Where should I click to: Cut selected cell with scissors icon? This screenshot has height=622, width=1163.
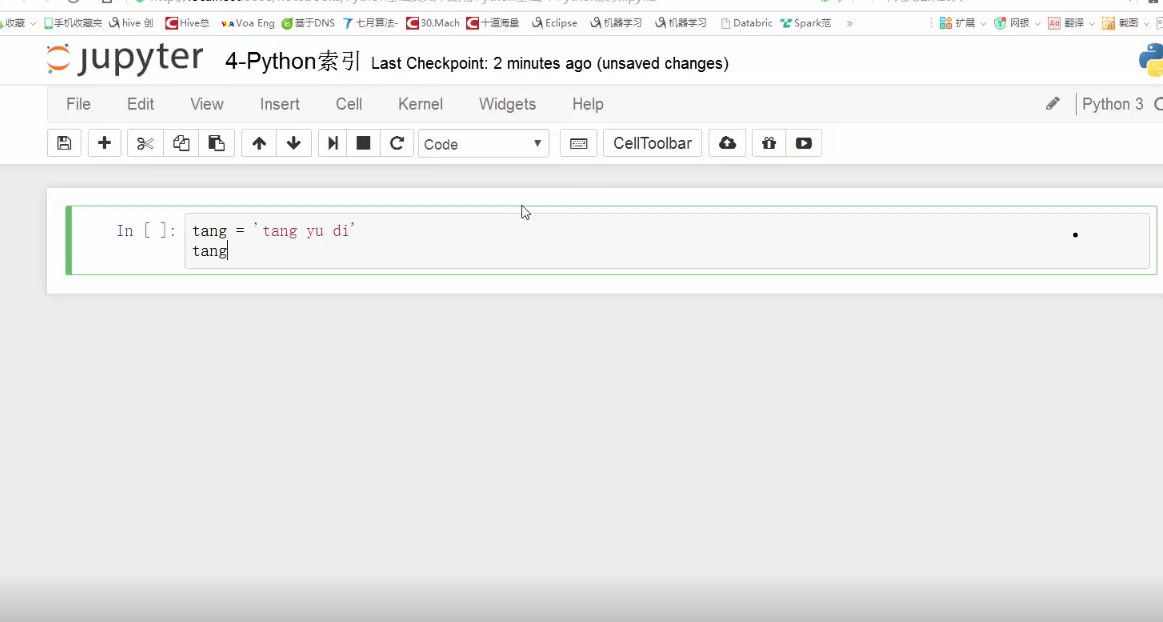(145, 143)
